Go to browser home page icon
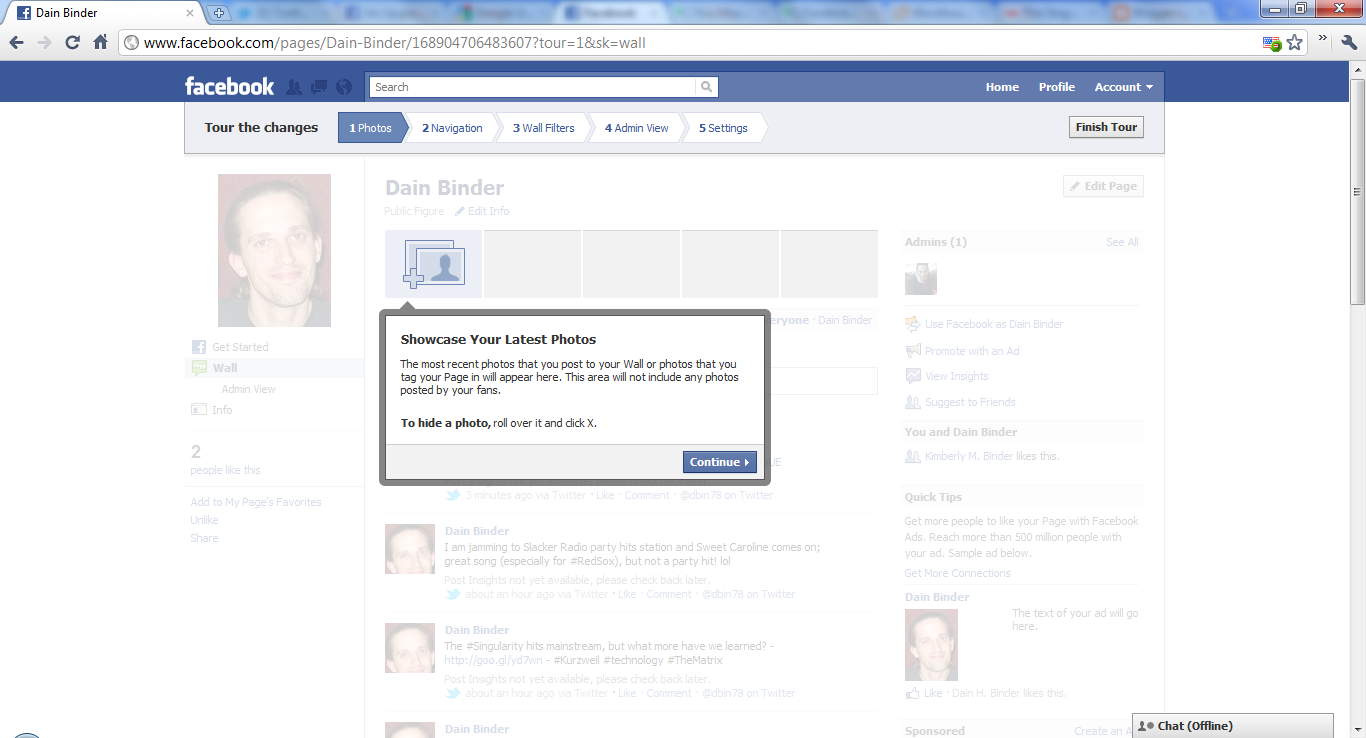Viewport: 1366px width, 738px height. 100,42
